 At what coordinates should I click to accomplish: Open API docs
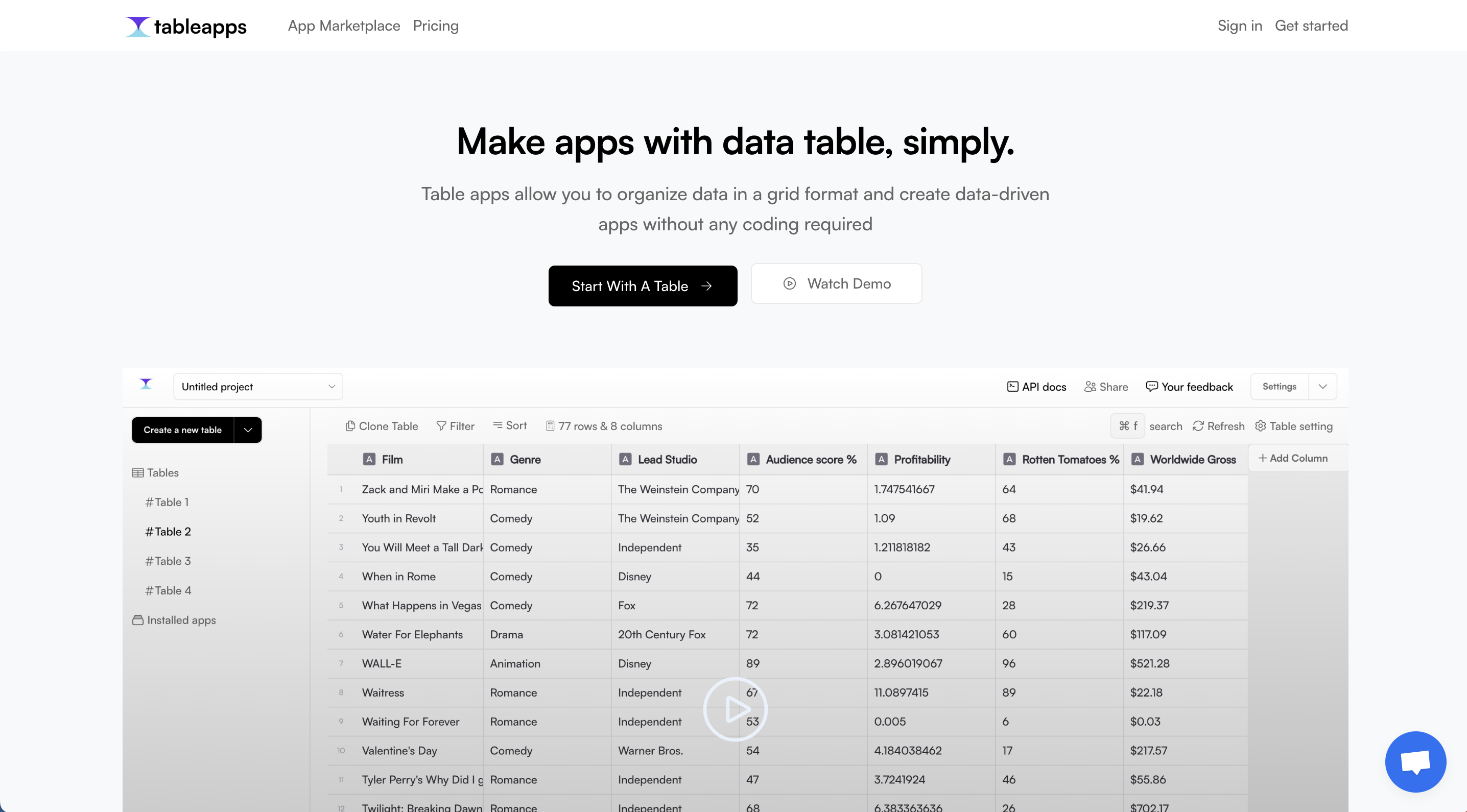coord(1036,387)
